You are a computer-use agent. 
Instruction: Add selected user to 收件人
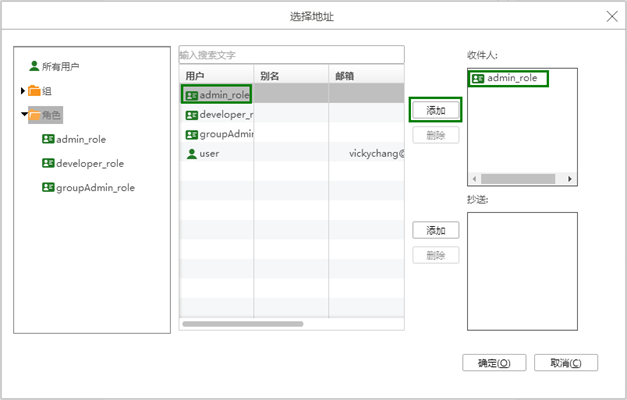(x=436, y=110)
